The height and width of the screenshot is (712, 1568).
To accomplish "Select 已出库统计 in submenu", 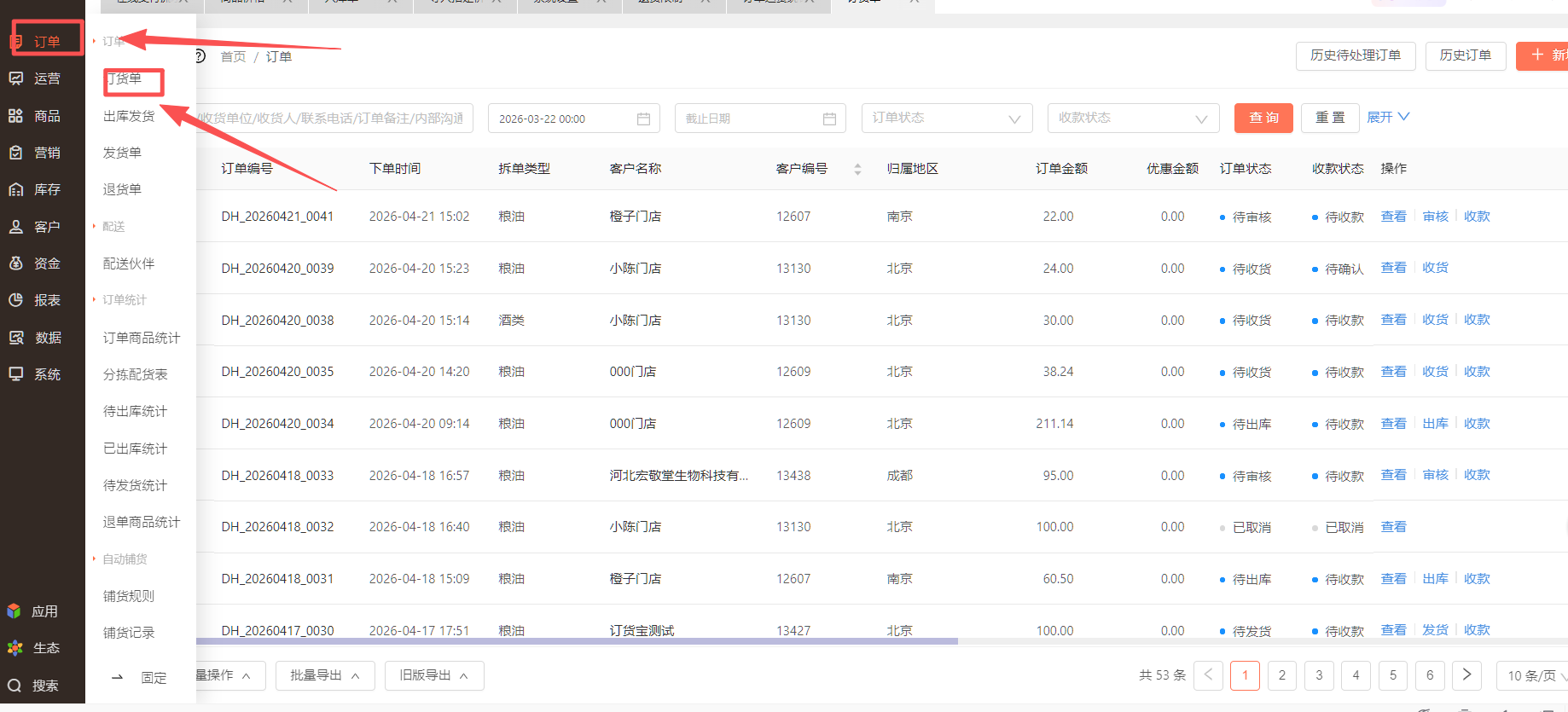I will (x=136, y=449).
